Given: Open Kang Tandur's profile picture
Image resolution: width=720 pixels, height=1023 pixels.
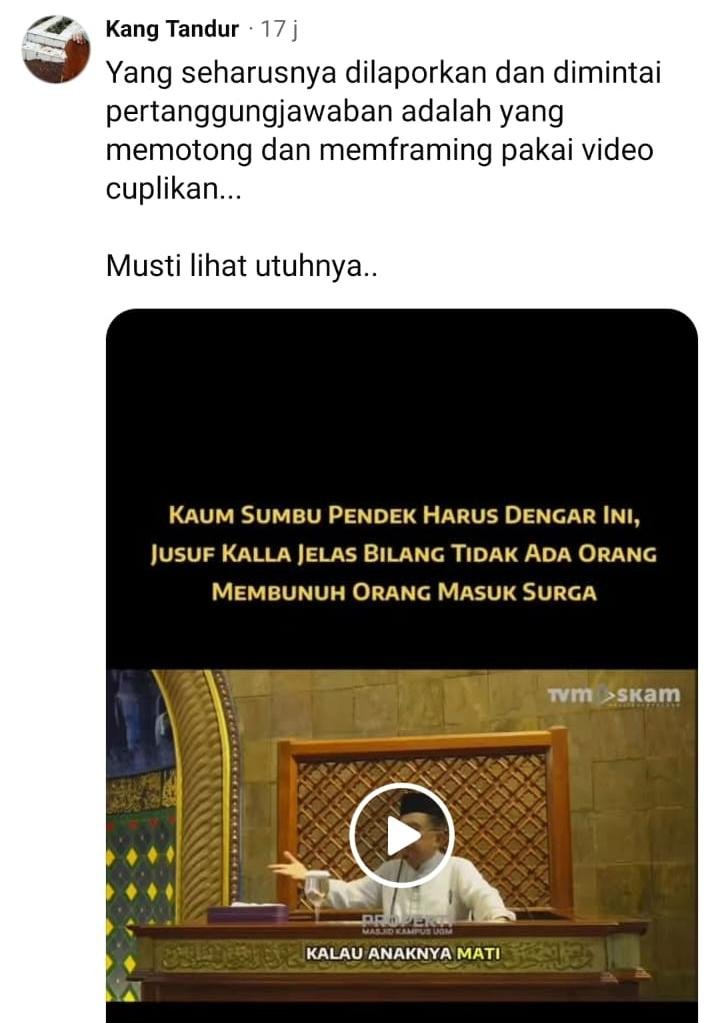Looking at the screenshot, I should [x=55, y=50].
